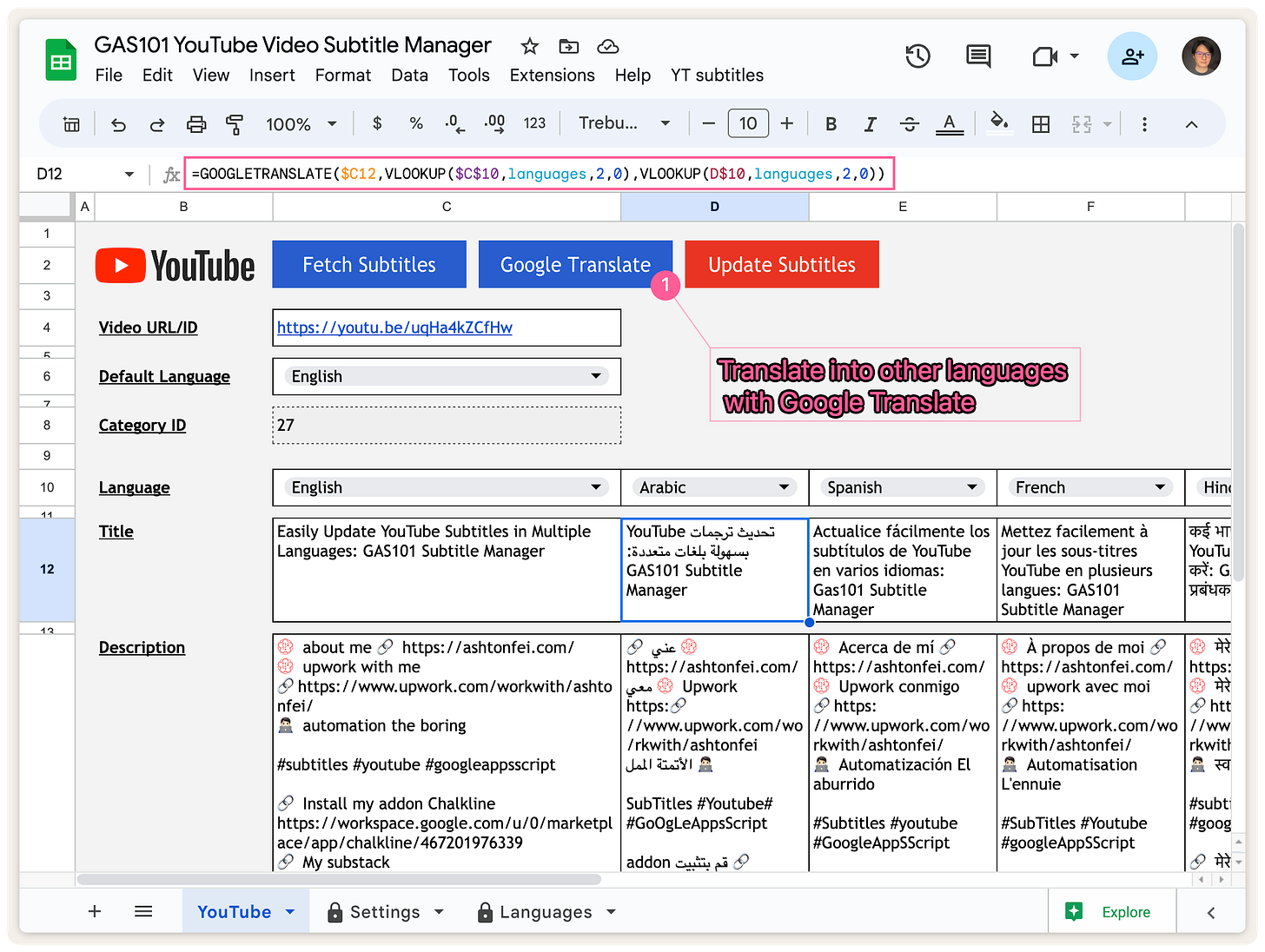Click the borders grid icon
This screenshot has width=1265, height=952.
1040,124
